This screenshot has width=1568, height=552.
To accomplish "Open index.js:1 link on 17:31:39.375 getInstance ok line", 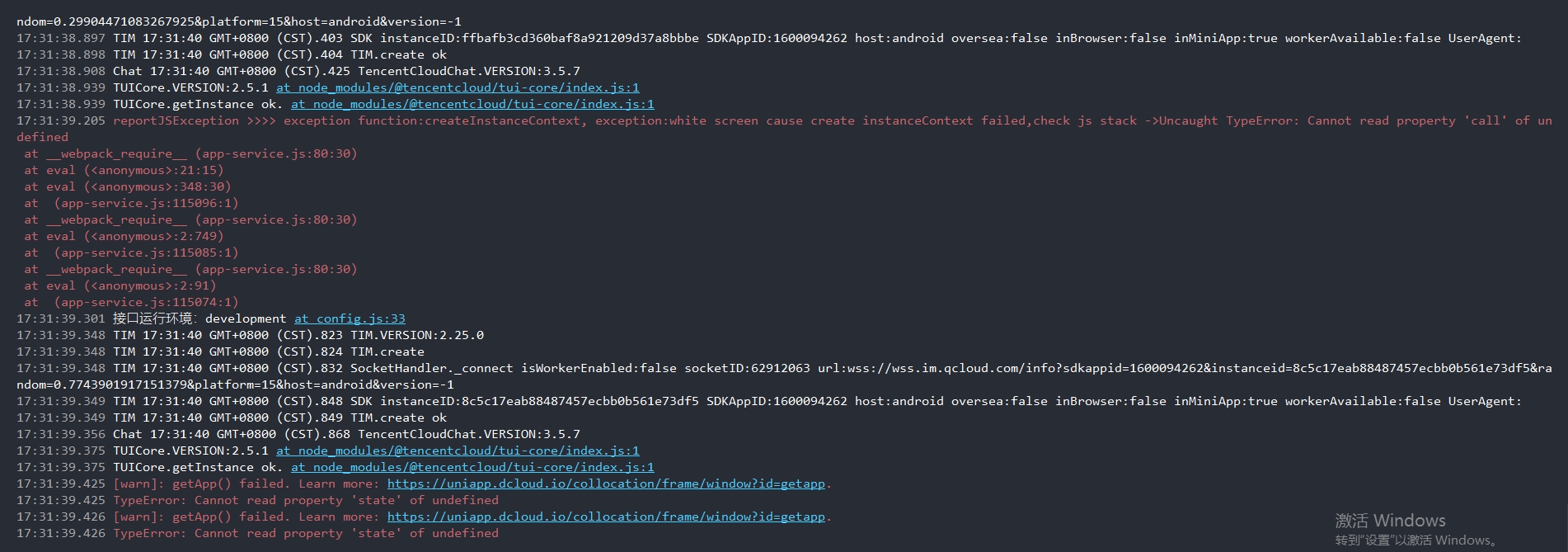I will point(472,467).
